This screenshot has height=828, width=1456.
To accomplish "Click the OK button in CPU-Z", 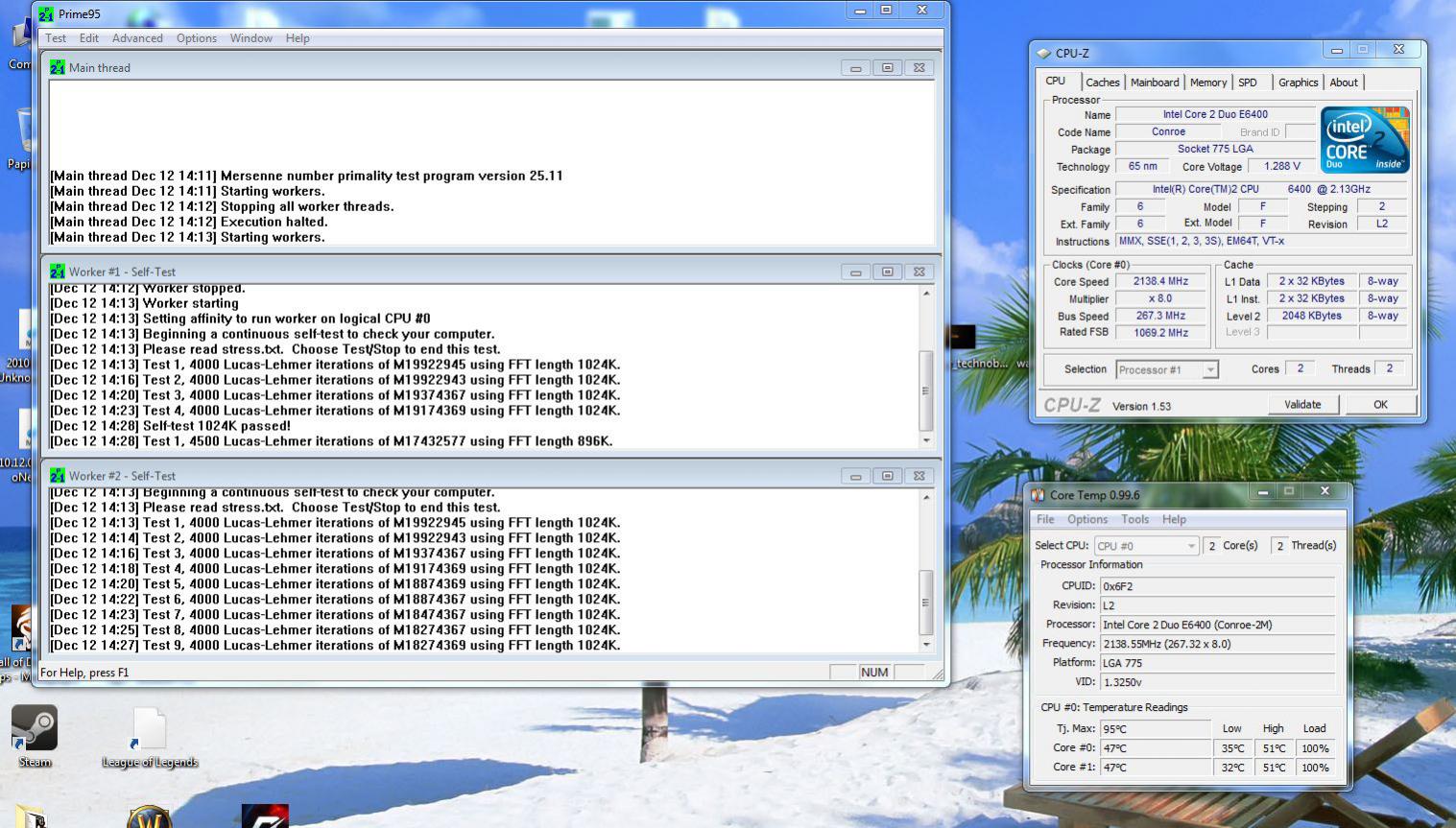I will [1380, 405].
